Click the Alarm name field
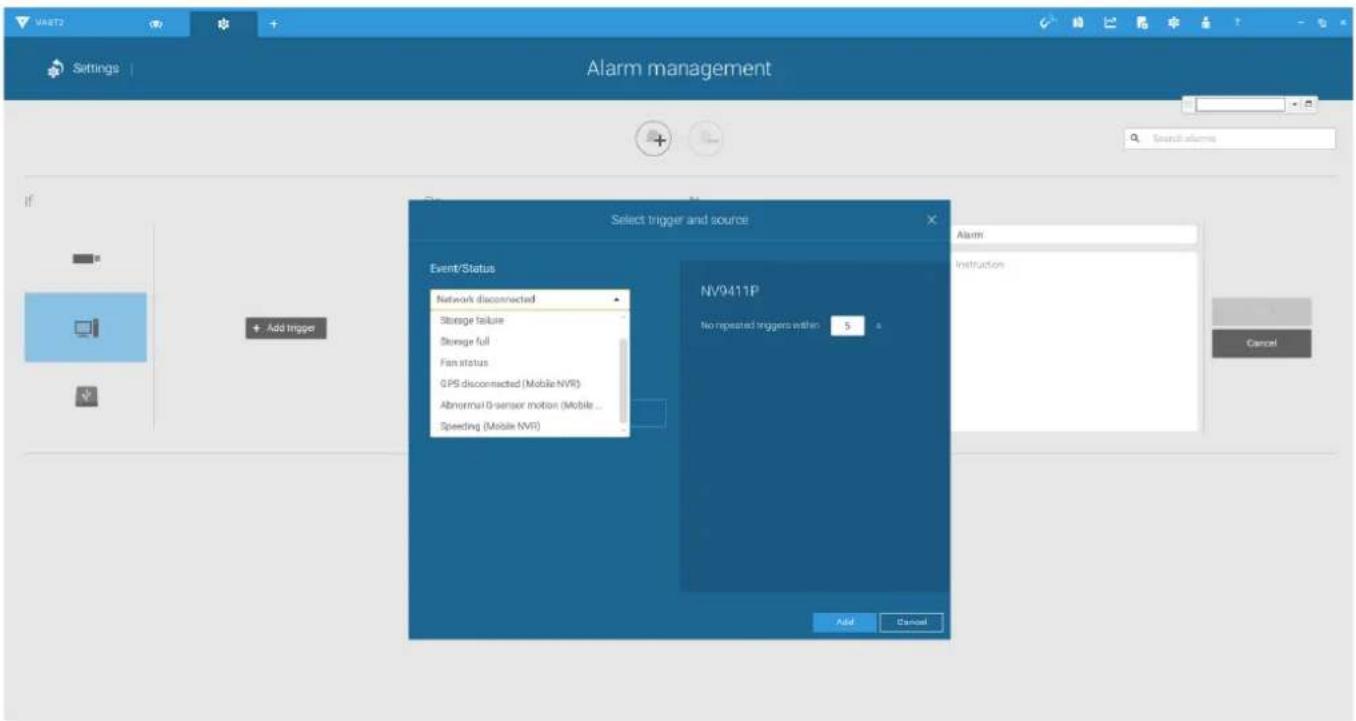Image resolution: width=1356 pixels, height=721 pixels. (x=1074, y=235)
